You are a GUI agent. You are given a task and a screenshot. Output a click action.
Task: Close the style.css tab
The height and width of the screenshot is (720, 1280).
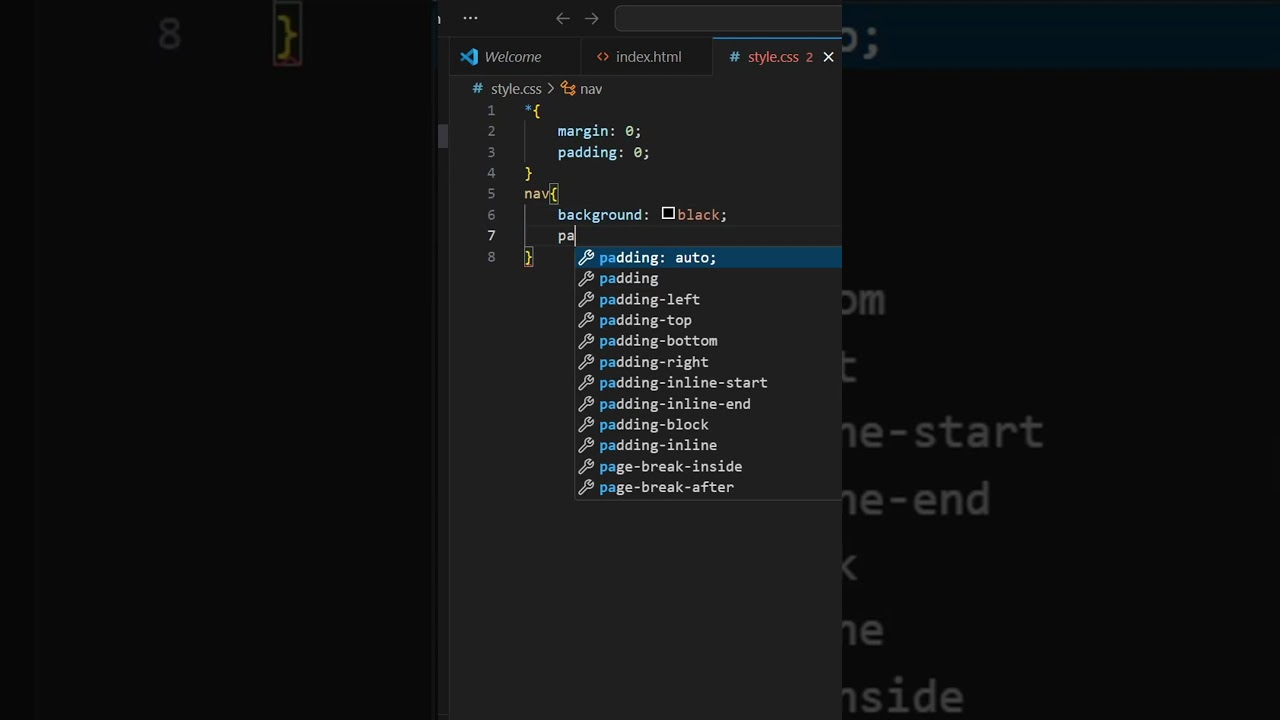pos(828,57)
